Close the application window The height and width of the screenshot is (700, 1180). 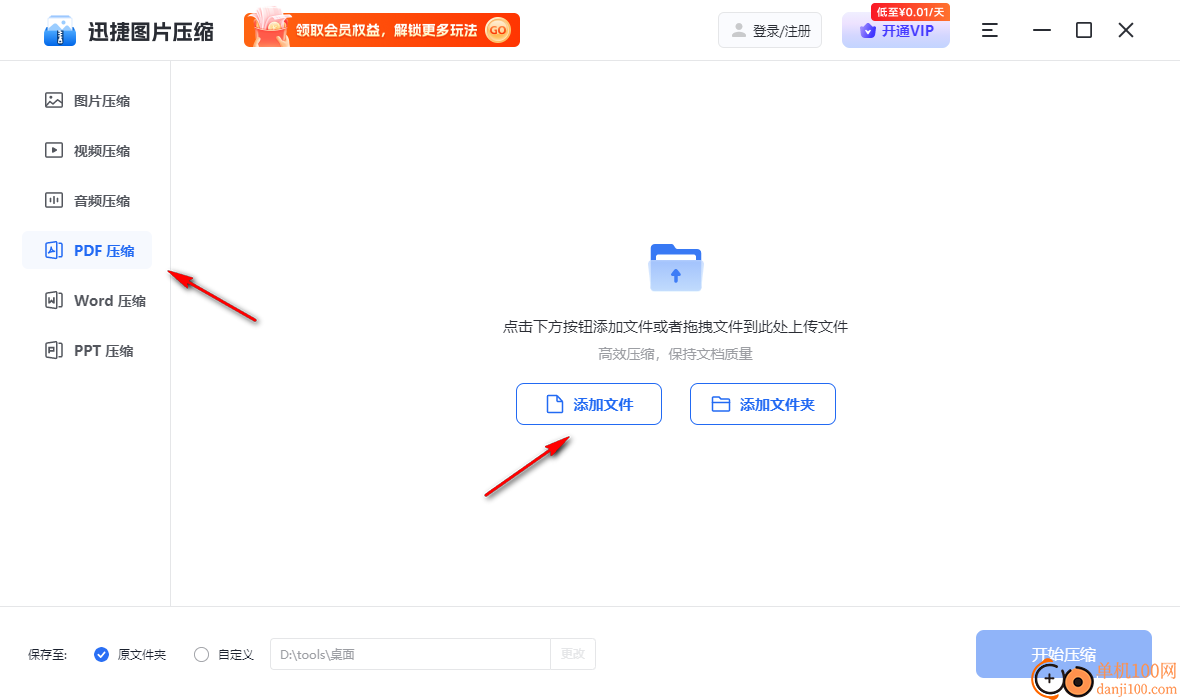(1126, 30)
